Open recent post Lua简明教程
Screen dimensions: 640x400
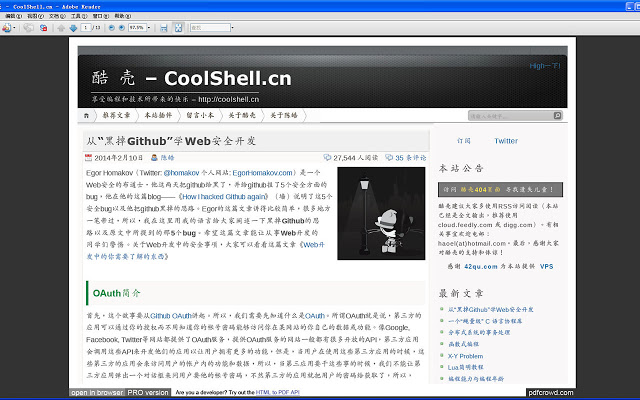pos(465,367)
